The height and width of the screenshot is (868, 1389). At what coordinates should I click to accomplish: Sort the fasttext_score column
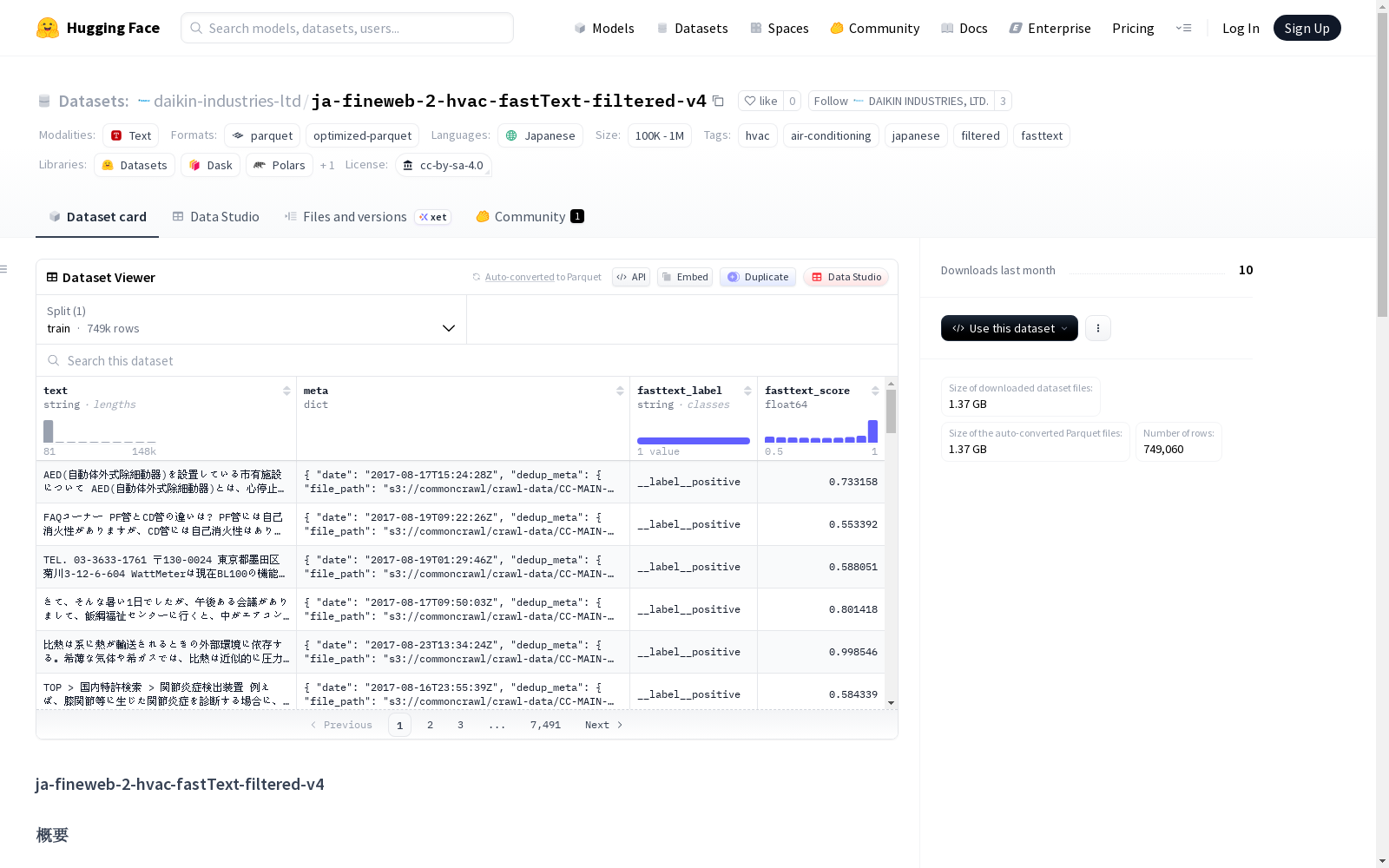click(x=875, y=391)
